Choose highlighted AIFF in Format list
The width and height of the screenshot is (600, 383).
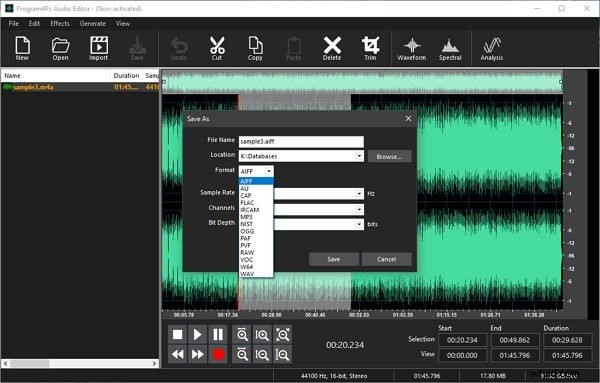[x=256, y=181]
